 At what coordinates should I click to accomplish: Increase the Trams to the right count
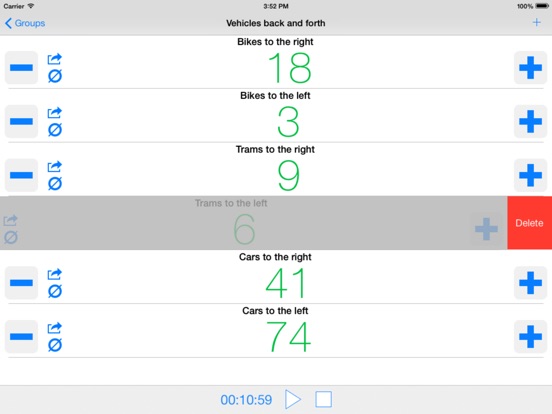coord(530,175)
